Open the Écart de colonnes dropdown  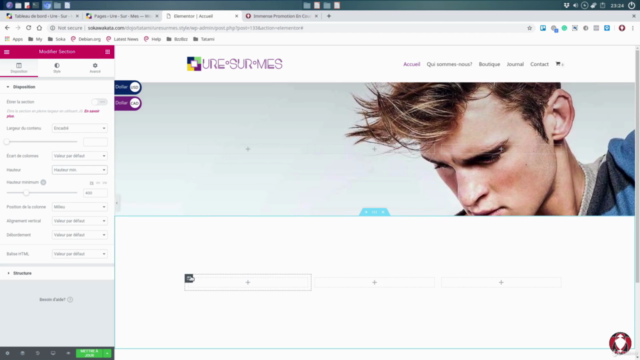80,156
